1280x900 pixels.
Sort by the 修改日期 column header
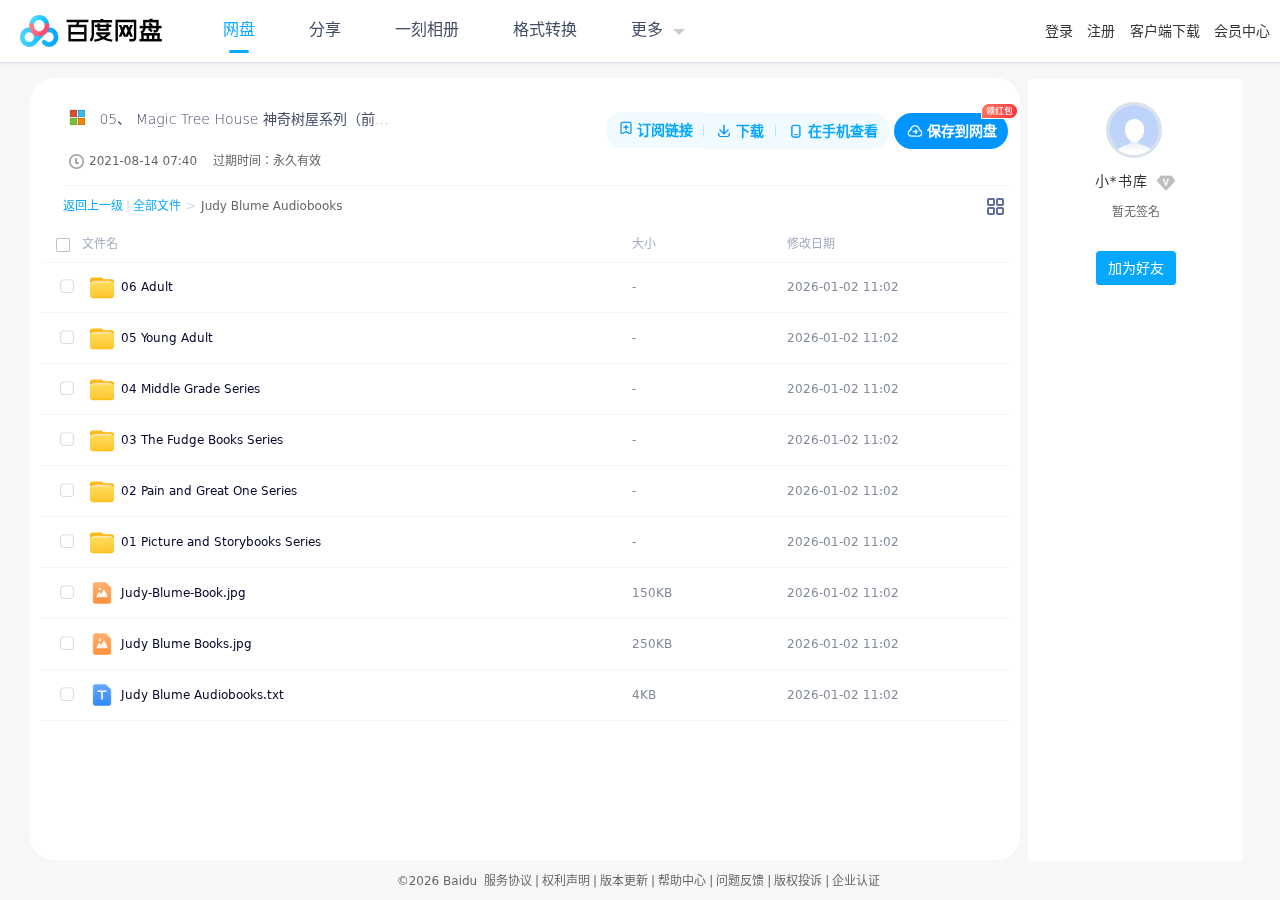coord(811,244)
